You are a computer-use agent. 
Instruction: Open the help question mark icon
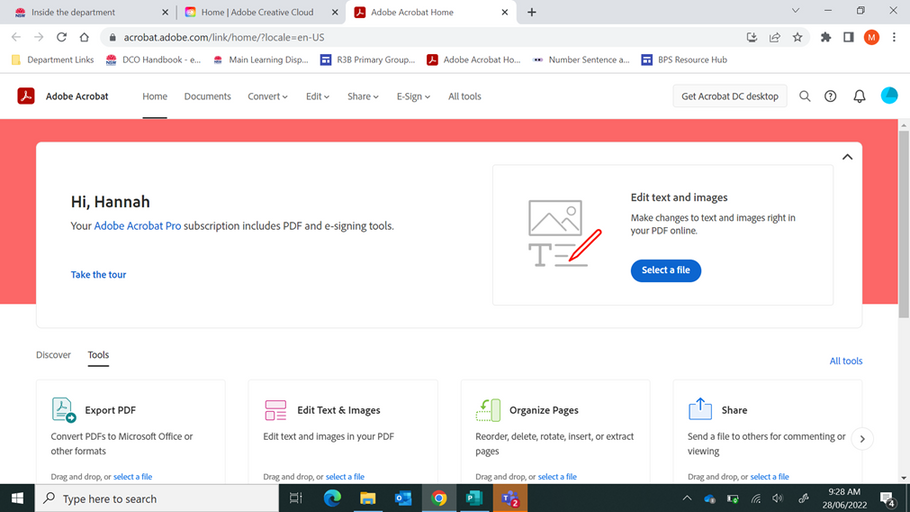(x=830, y=96)
